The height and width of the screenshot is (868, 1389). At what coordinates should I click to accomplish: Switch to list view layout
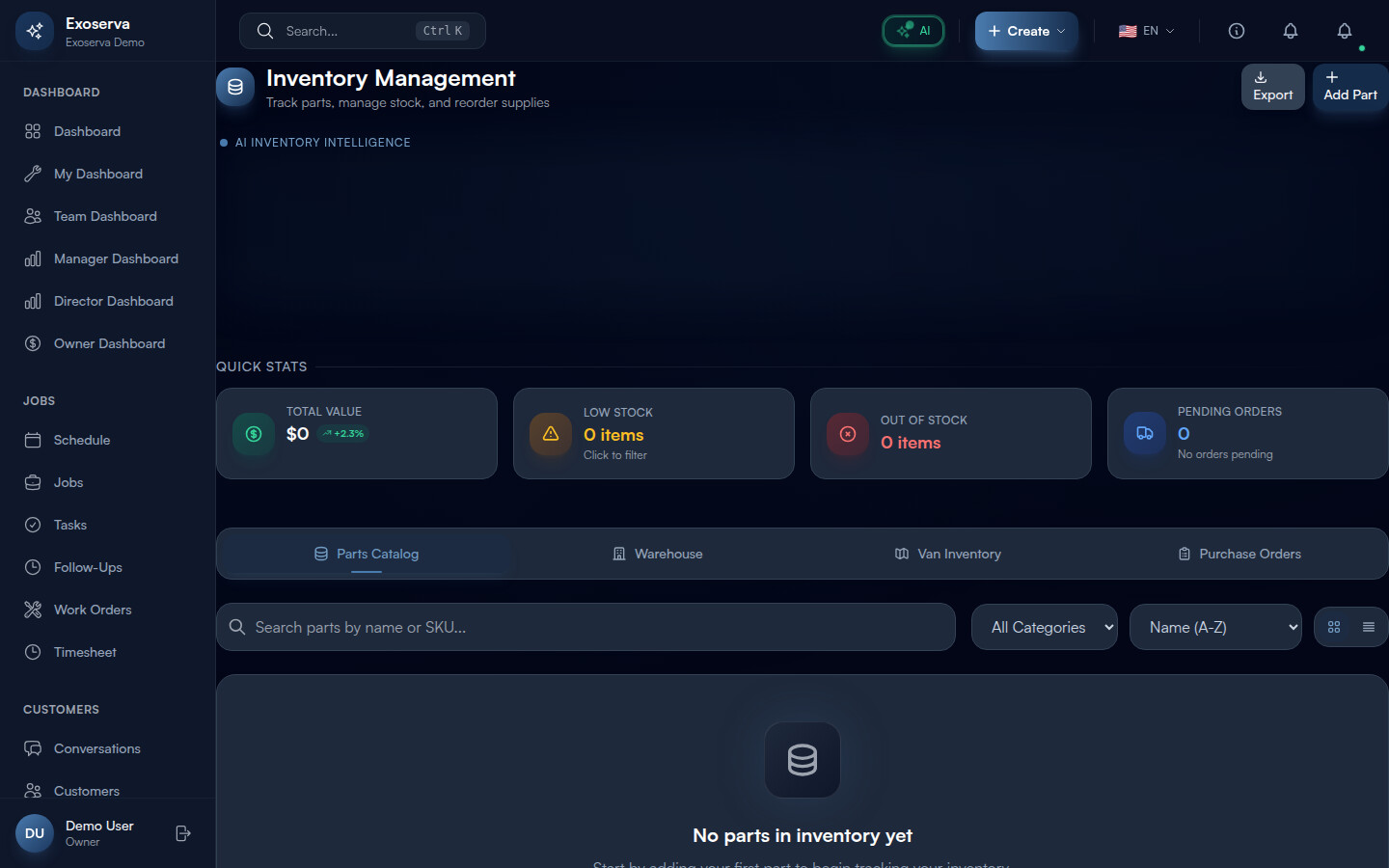(x=1368, y=627)
